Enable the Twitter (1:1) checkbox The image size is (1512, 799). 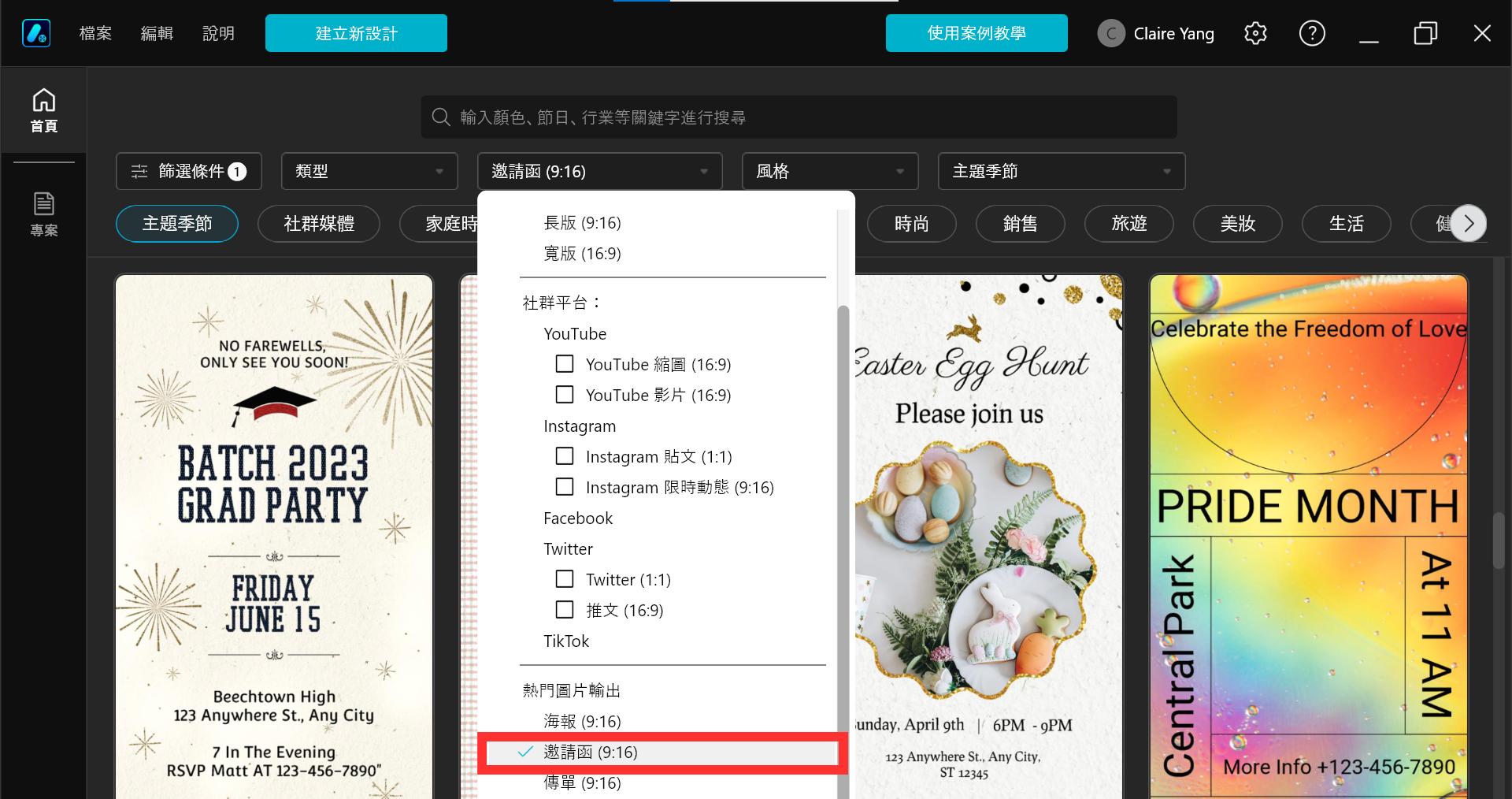(565, 579)
